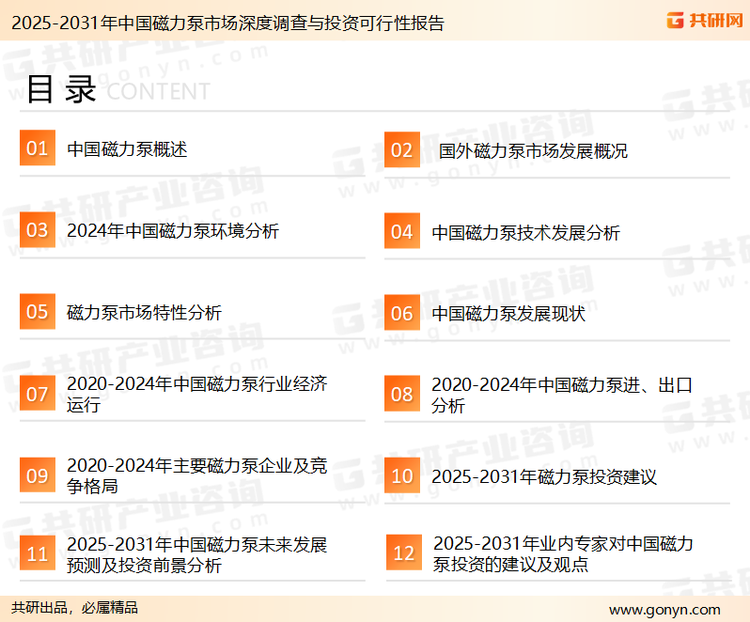Open 中国磁力泵发展现状 entry
Viewport: 750px width, 622px height.
(x=508, y=313)
